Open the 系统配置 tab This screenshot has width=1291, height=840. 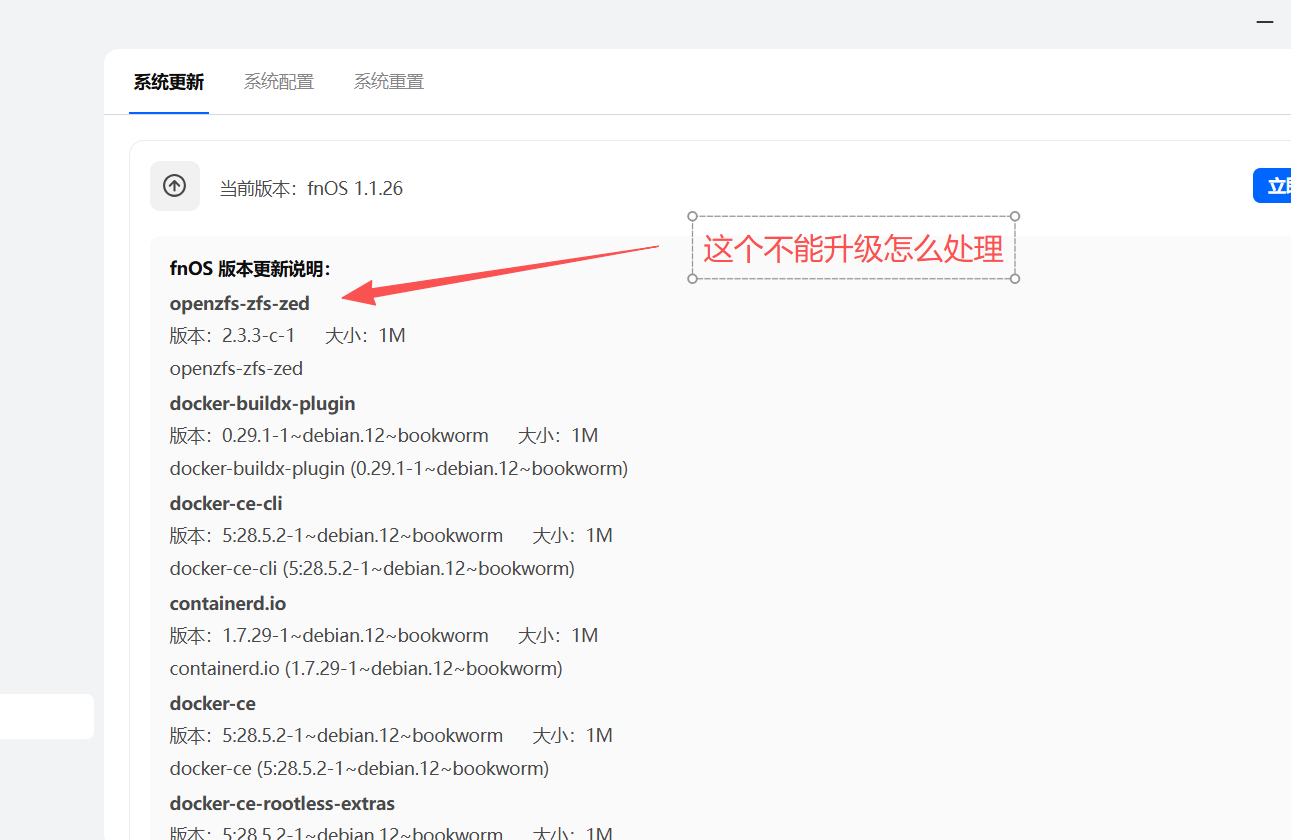tap(279, 82)
